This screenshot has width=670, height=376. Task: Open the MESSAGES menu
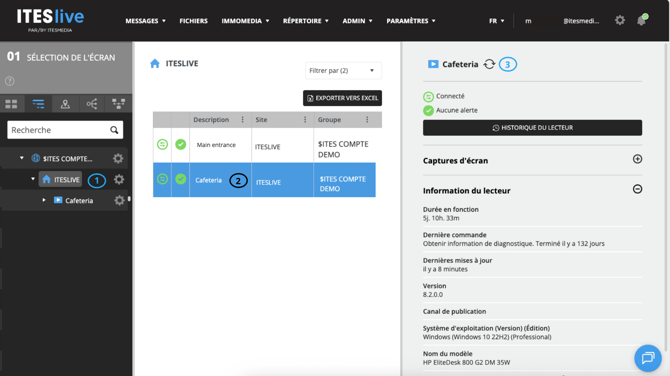click(145, 21)
